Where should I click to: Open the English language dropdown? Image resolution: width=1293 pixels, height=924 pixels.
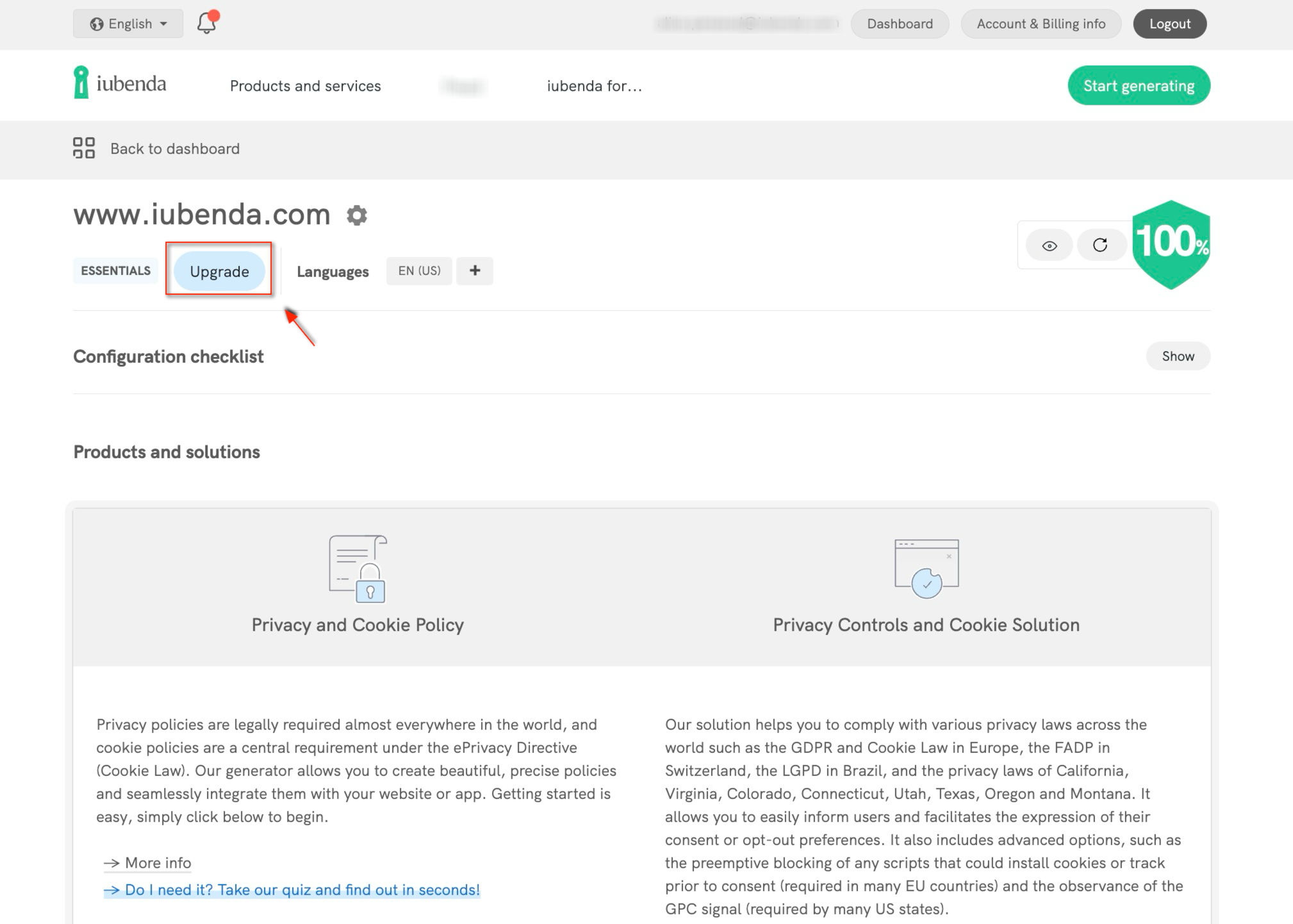tap(128, 24)
